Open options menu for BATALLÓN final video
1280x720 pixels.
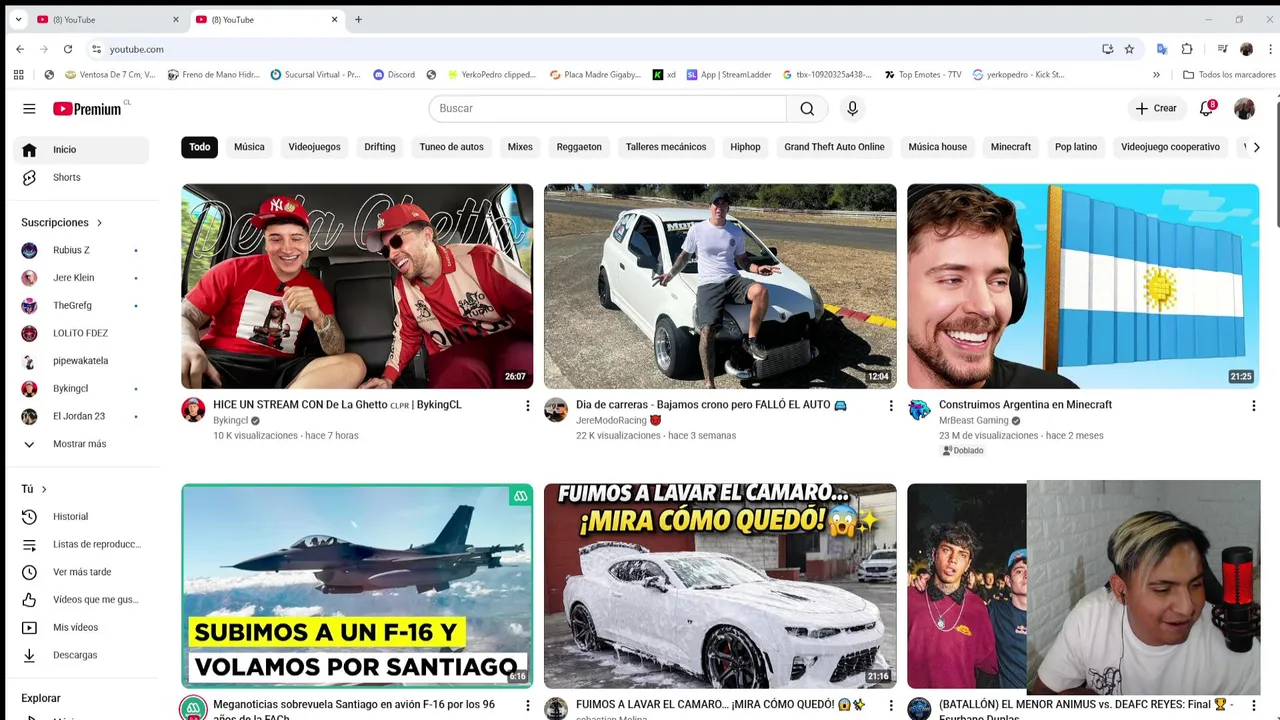[1253, 705]
